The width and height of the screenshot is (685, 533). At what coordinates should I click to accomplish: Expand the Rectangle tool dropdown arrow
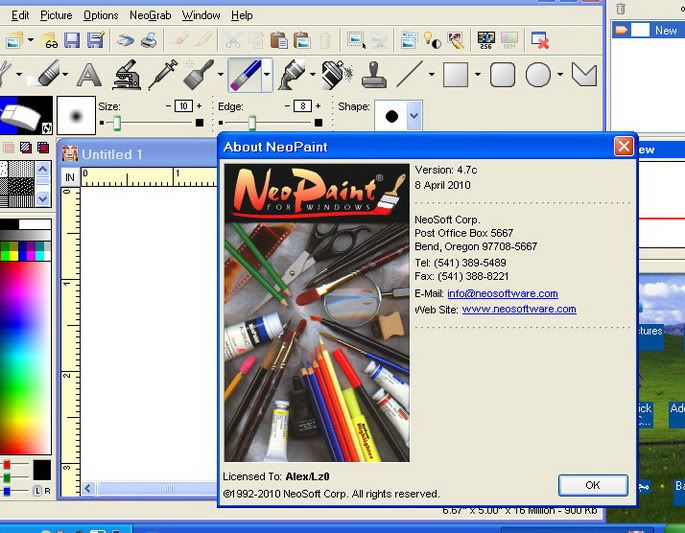477,75
